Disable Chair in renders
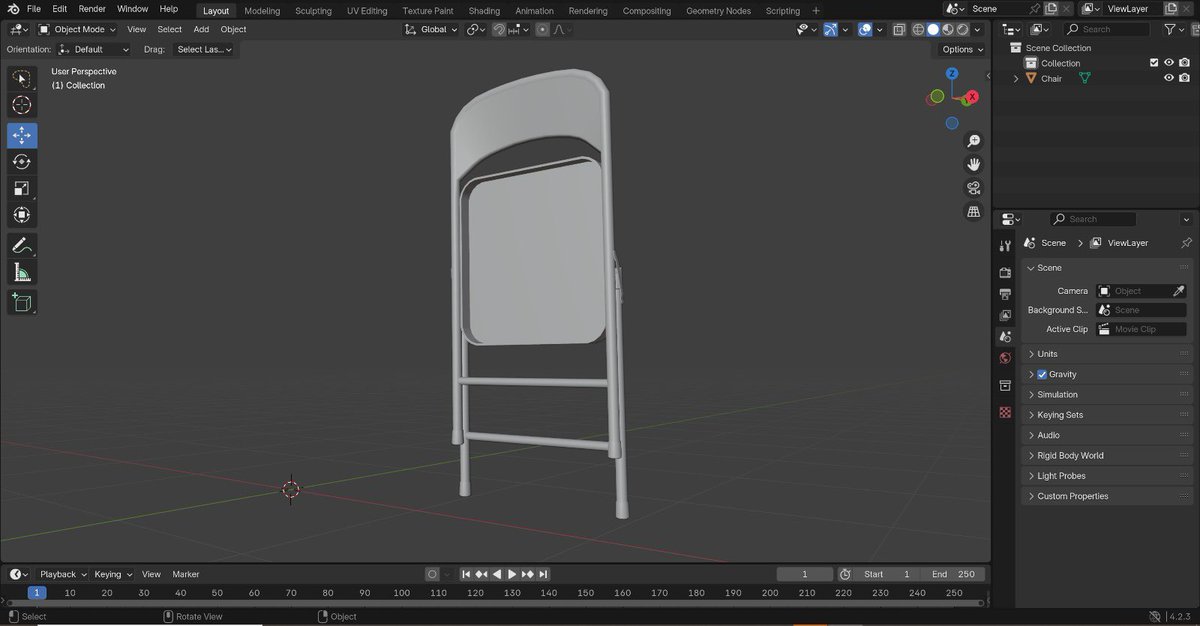The image size is (1200, 626). pos(1184,78)
